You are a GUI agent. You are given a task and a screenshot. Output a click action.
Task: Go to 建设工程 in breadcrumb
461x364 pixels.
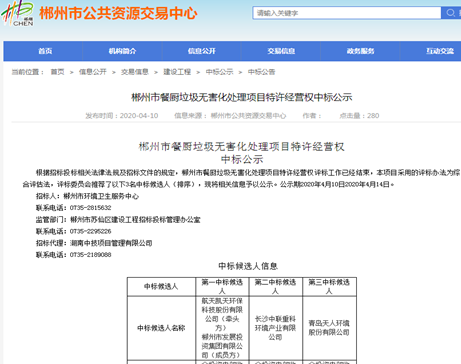[x=177, y=72]
